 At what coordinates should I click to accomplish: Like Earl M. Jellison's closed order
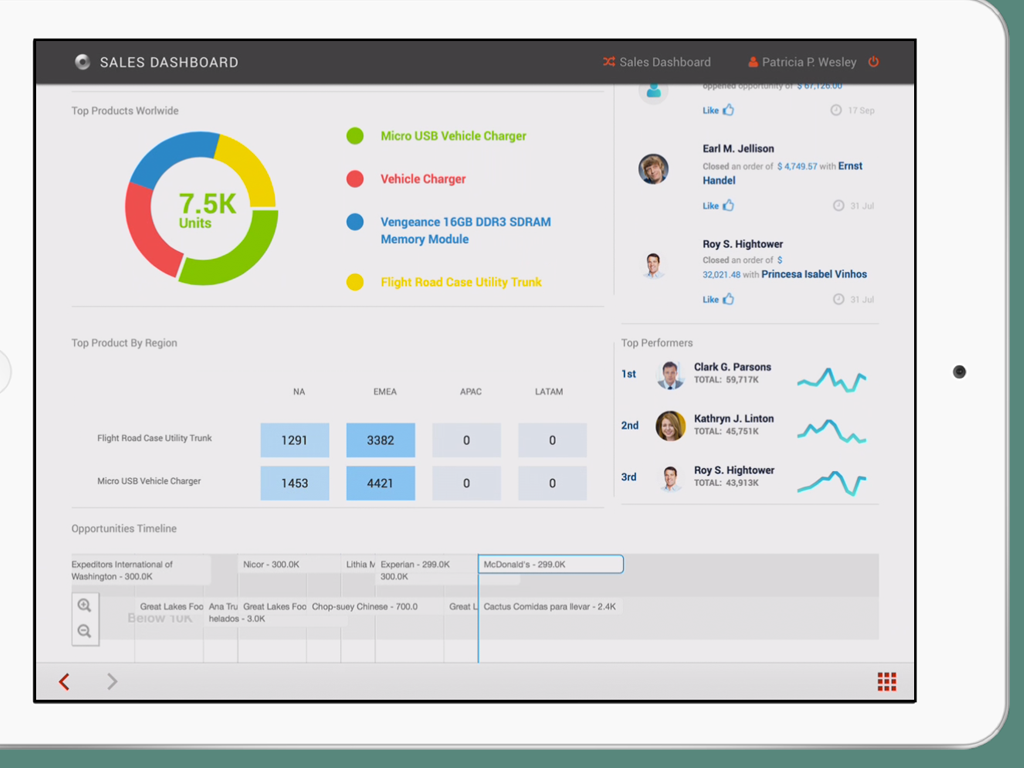(x=718, y=206)
